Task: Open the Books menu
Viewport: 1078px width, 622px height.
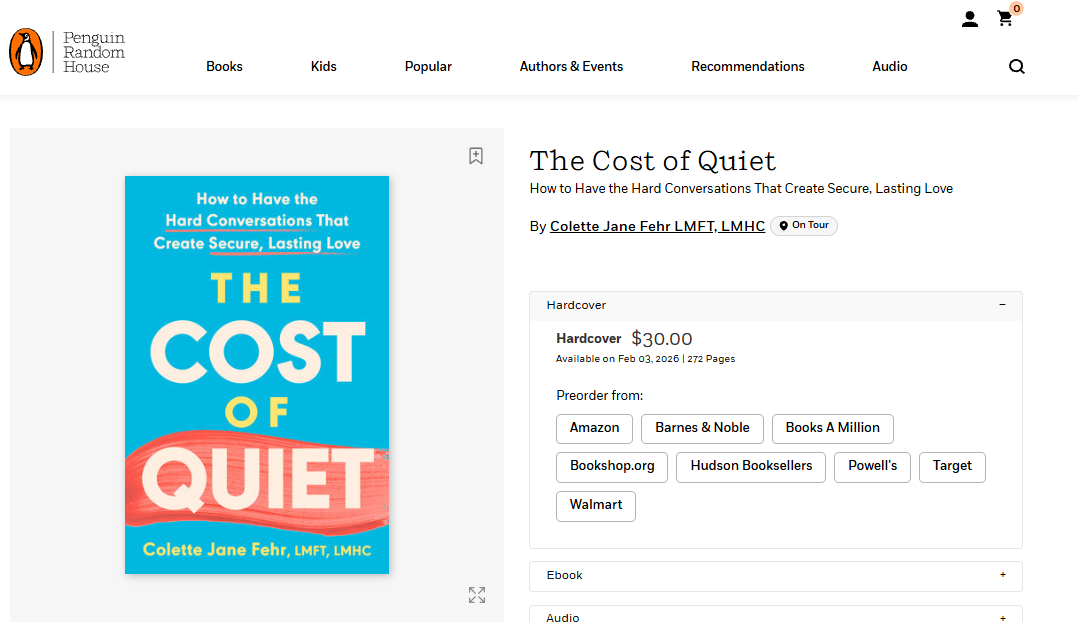Action: tap(224, 67)
